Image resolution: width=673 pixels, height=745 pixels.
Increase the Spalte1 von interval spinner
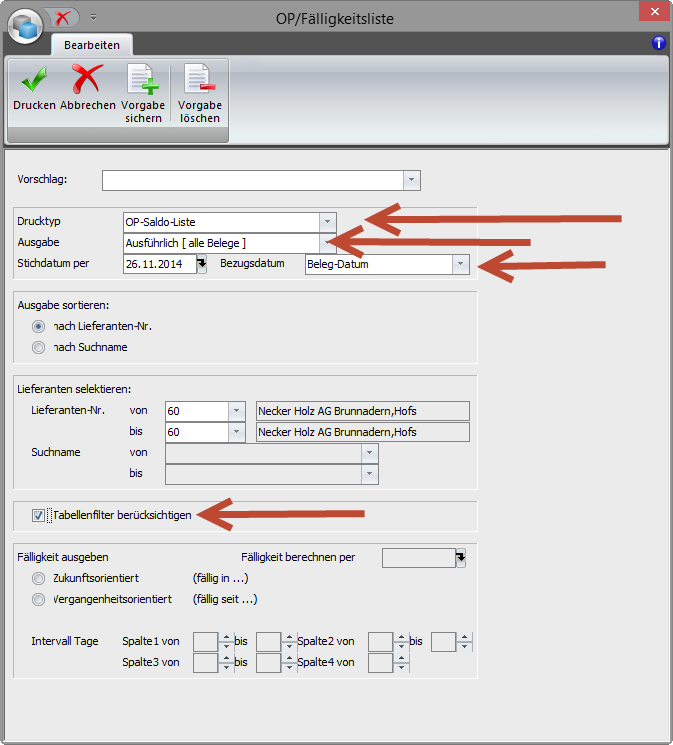click(x=226, y=636)
